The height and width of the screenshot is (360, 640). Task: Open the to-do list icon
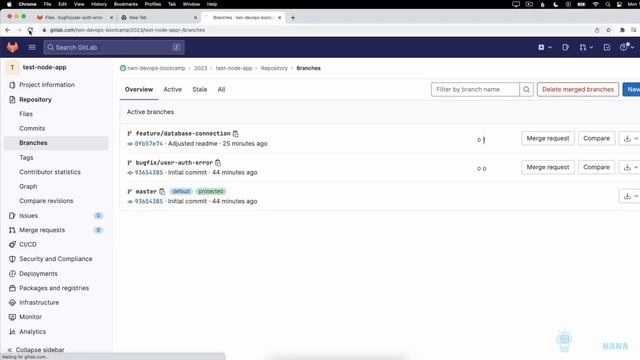tap(607, 47)
